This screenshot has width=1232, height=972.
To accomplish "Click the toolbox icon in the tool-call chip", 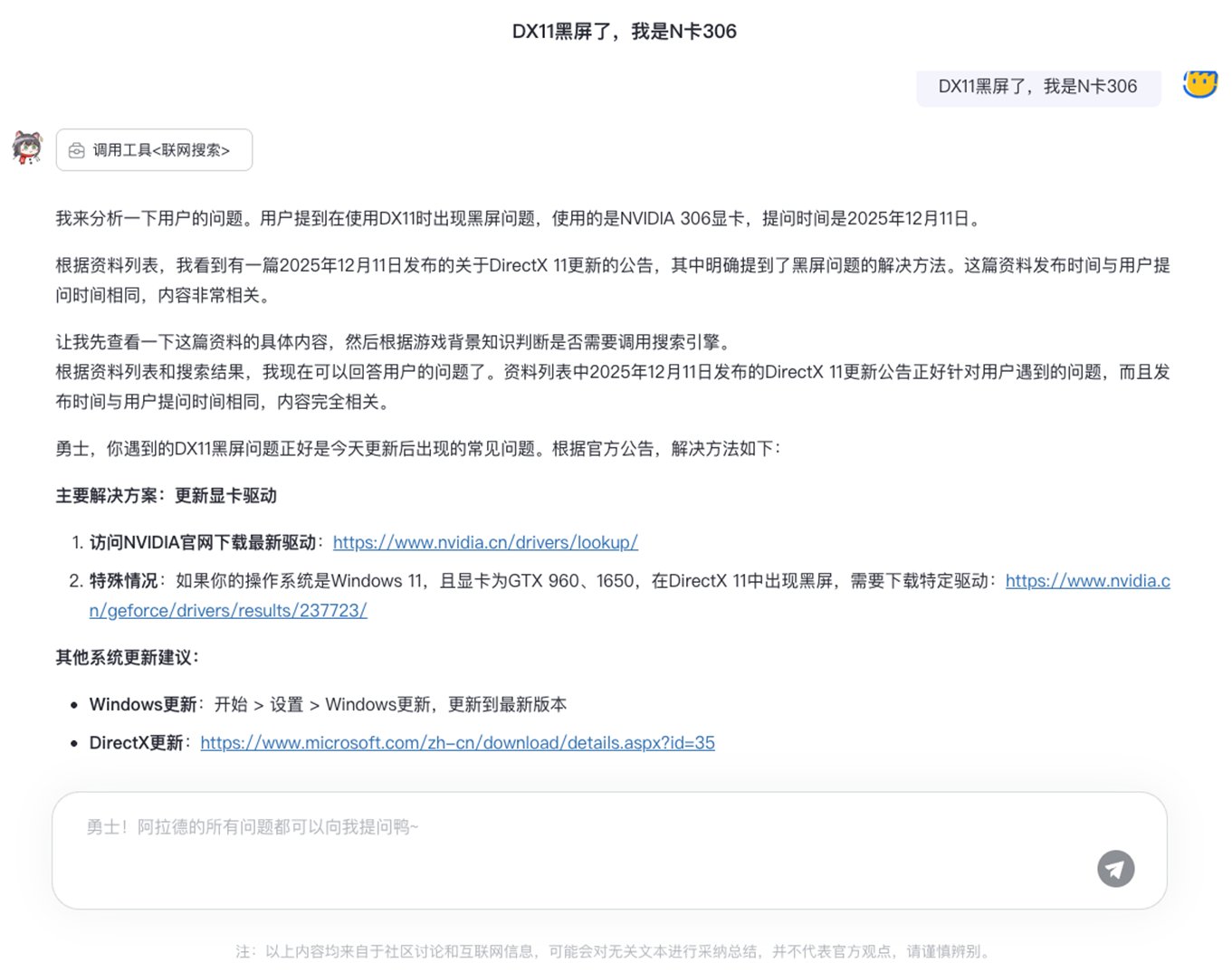I will (77, 150).
